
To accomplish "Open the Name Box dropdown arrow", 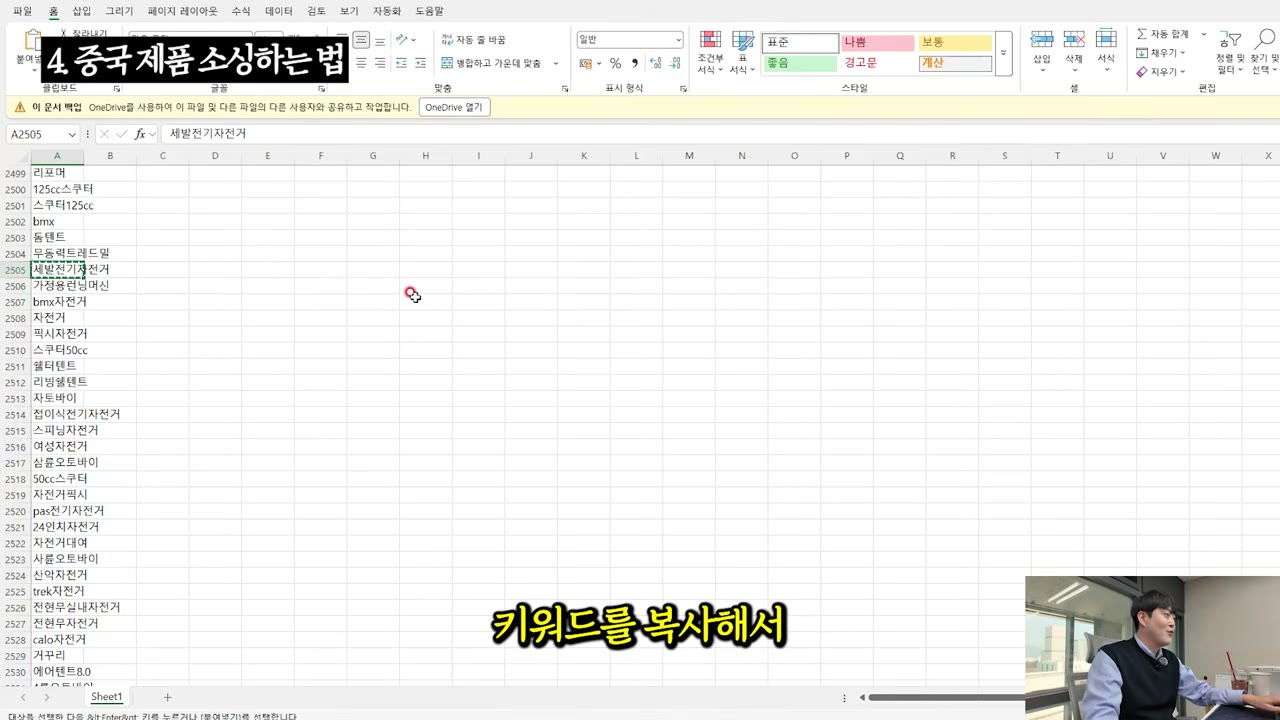I will point(72,134).
